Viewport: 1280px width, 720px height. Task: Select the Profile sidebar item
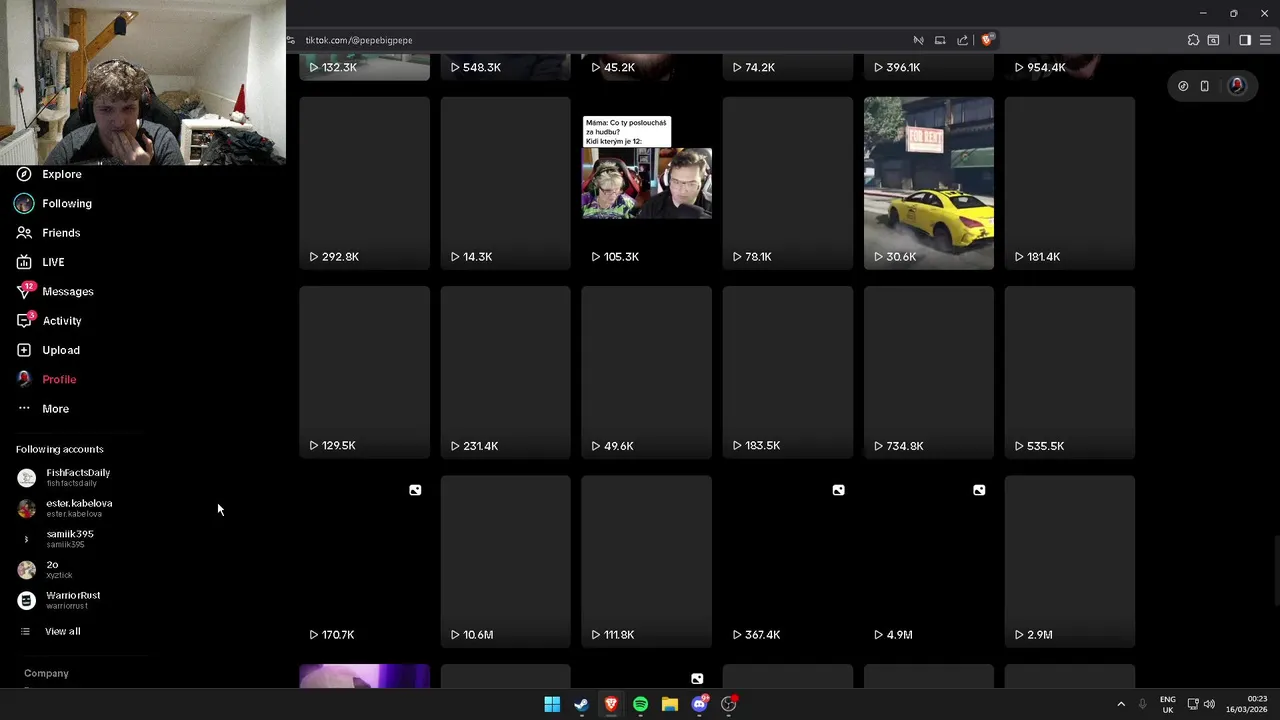[59, 379]
